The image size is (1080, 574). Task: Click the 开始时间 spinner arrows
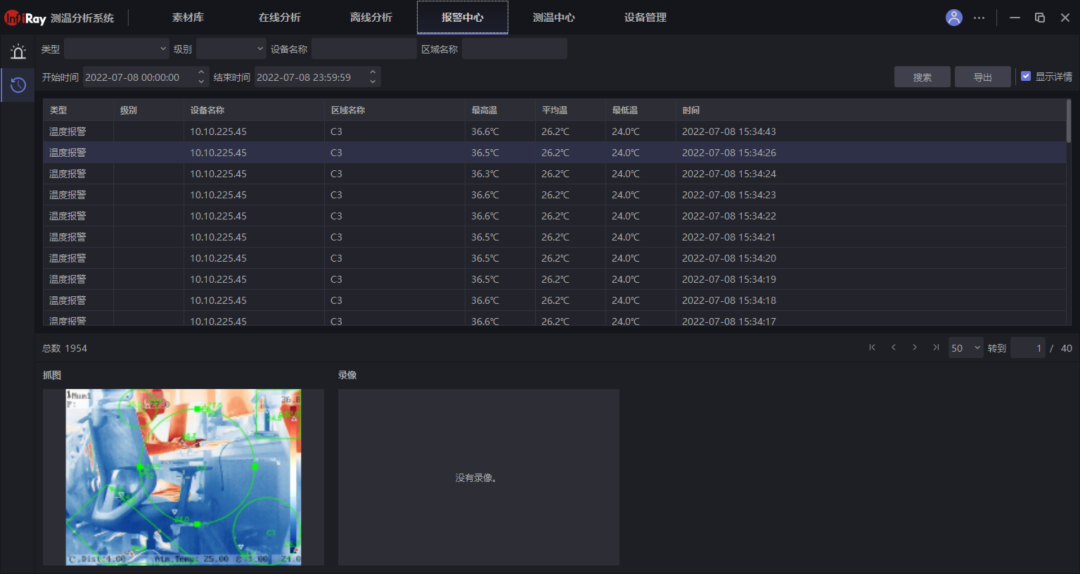click(202, 77)
